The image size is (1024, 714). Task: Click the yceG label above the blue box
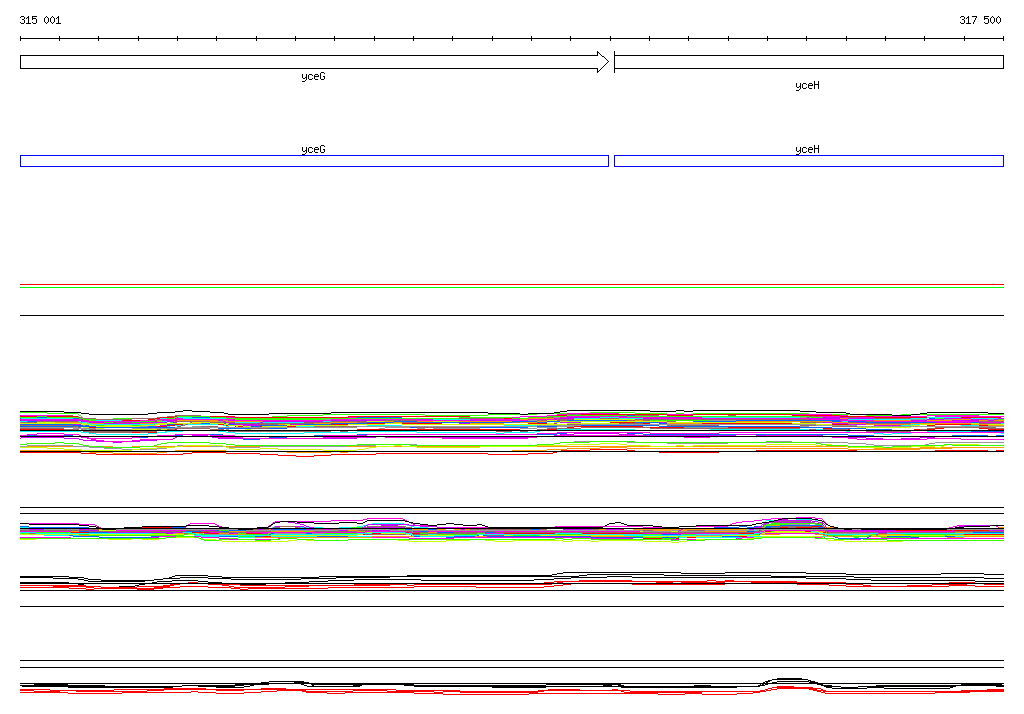(x=313, y=149)
